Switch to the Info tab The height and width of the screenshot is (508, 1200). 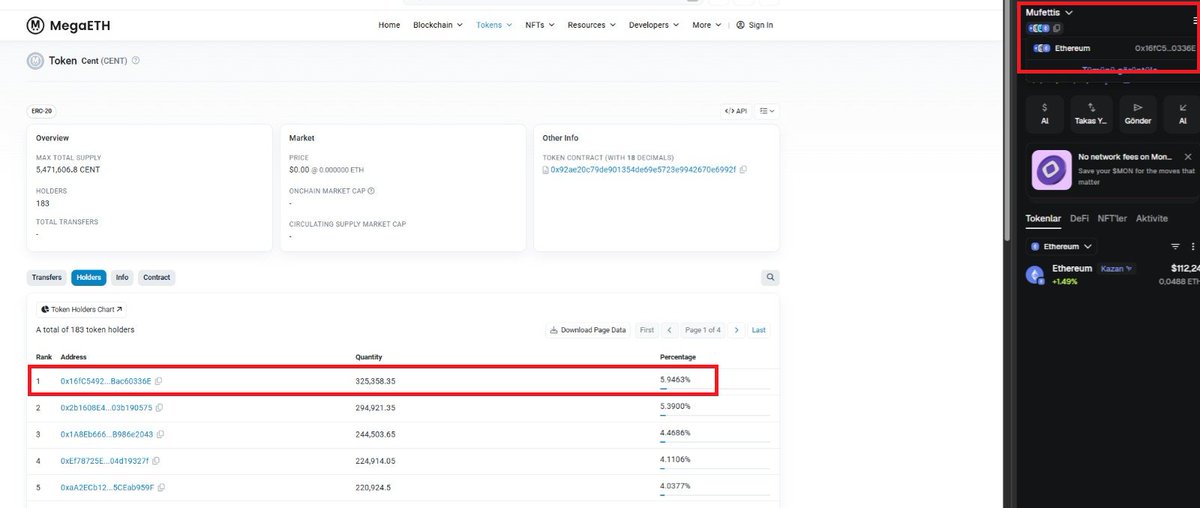(x=122, y=278)
